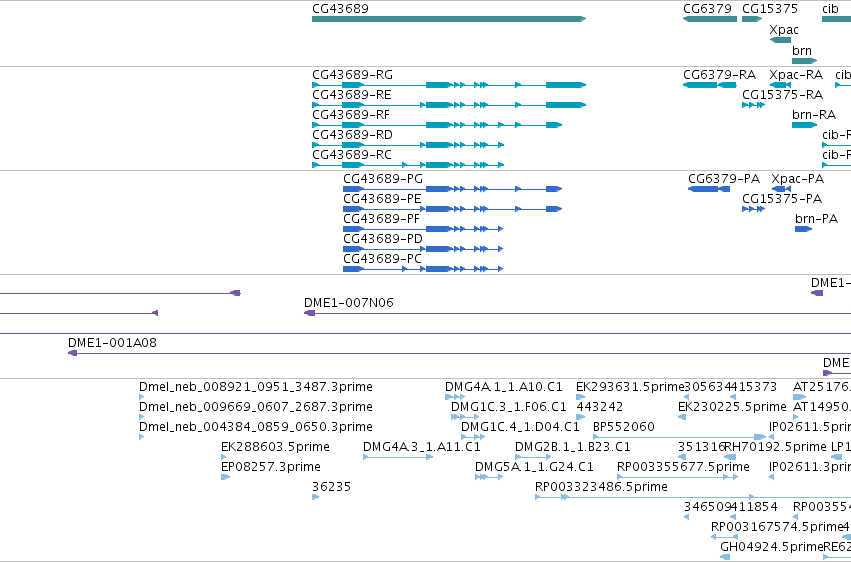
Task: Open the CG43689-RC transcript label
Action: (x=352, y=155)
